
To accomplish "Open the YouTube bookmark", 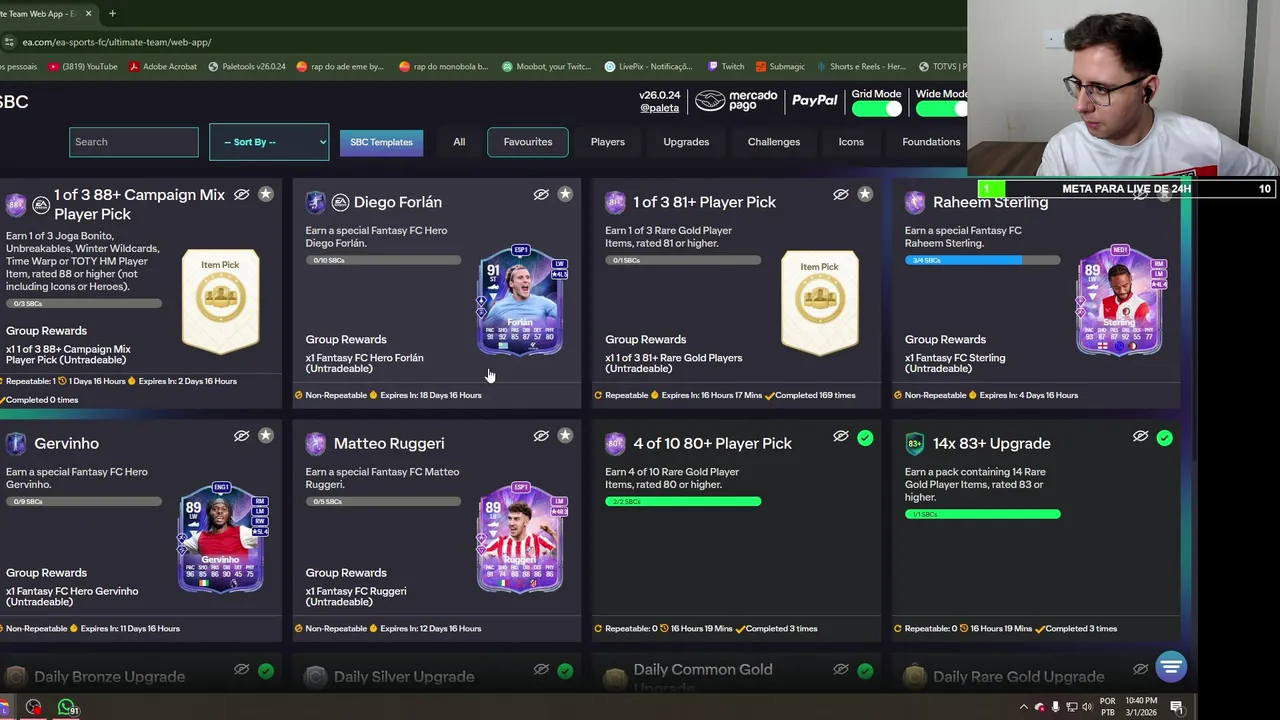I will click(x=83, y=67).
